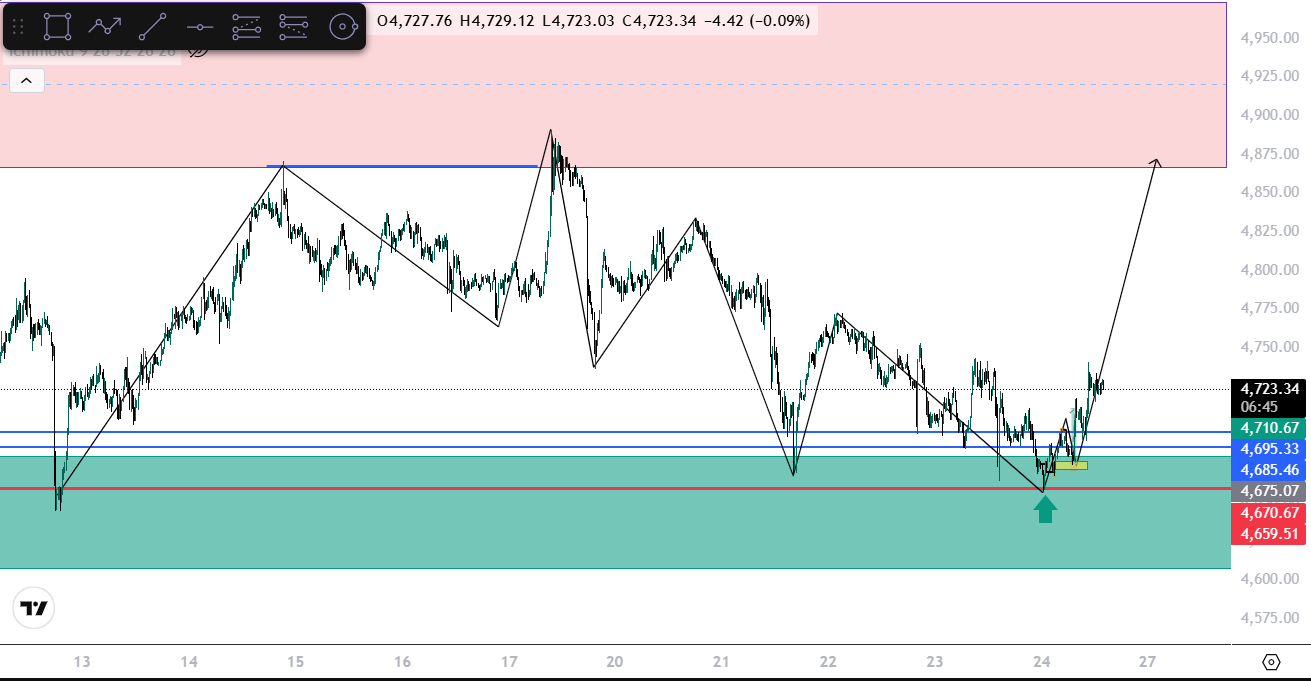Image resolution: width=1311 pixels, height=681 pixels.
Task: Click the 4,850.00 price axis label
Action: [x=1268, y=192]
